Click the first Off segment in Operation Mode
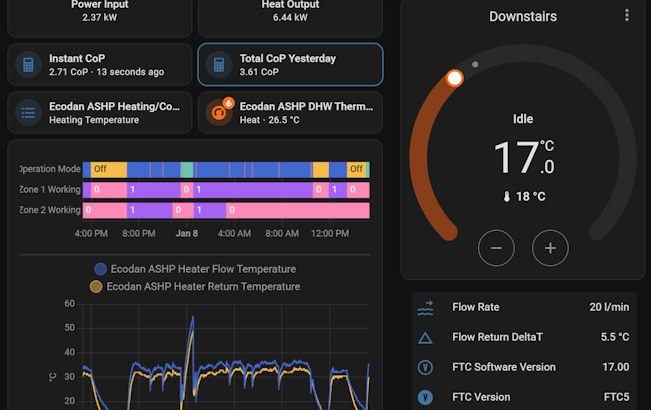The image size is (651, 410). [109, 169]
